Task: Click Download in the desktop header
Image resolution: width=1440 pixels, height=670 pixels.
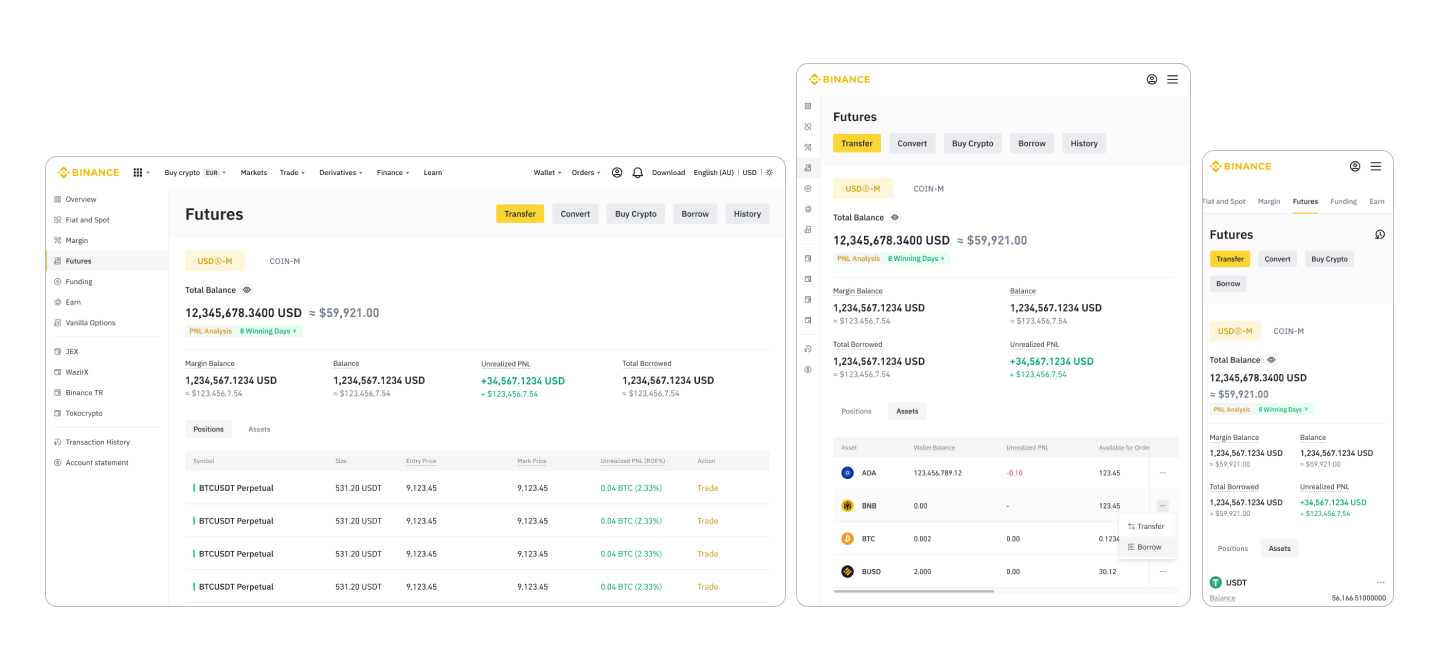Action: 668,172
